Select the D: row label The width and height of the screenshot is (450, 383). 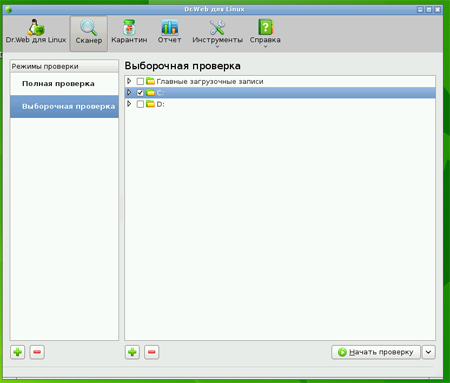click(160, 104)
